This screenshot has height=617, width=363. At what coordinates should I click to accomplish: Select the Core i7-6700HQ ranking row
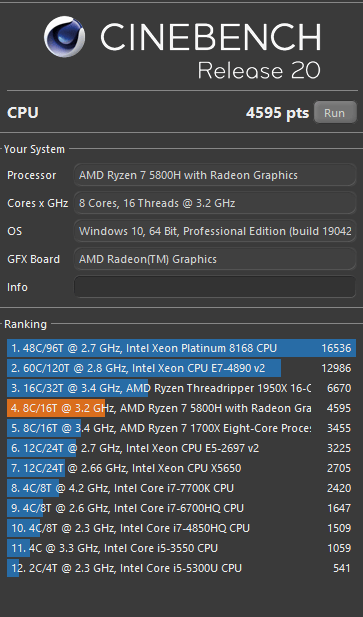(181, 508)
